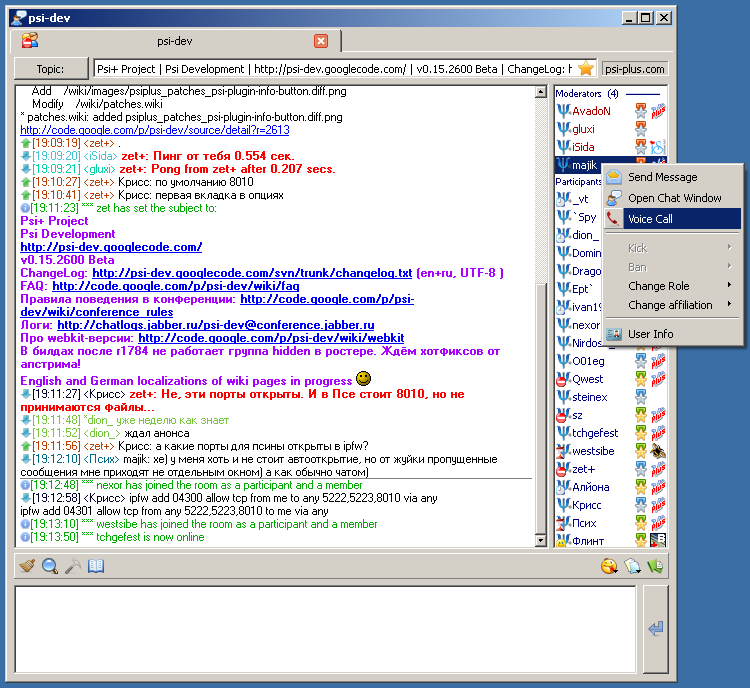Click the Topic button
Screen dimensions: 750x688
pyautogui.click(x=51, y=69)
